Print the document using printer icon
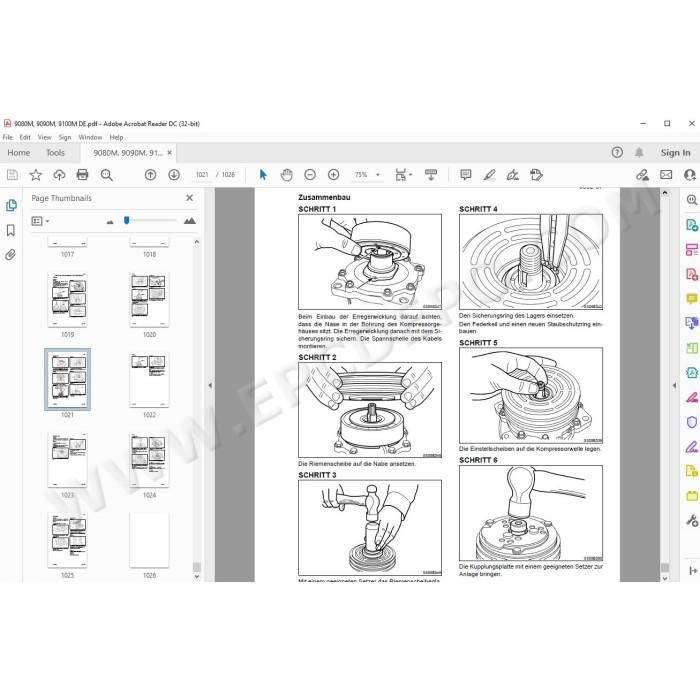The height and width of the screenshot is (700, 700). tap(83, 175)
